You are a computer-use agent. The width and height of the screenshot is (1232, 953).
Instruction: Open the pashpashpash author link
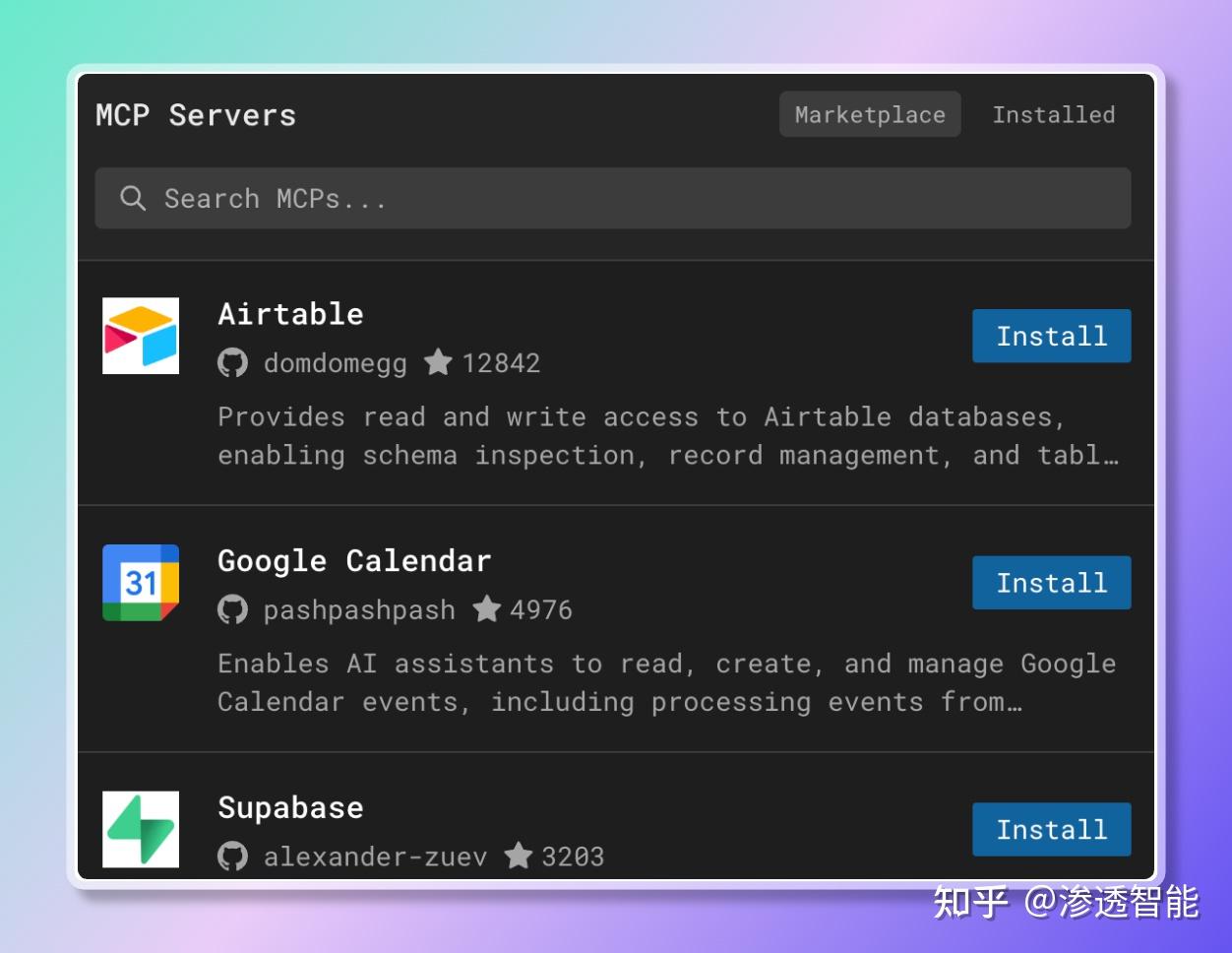pyautogui.click(x=359, y=609)
